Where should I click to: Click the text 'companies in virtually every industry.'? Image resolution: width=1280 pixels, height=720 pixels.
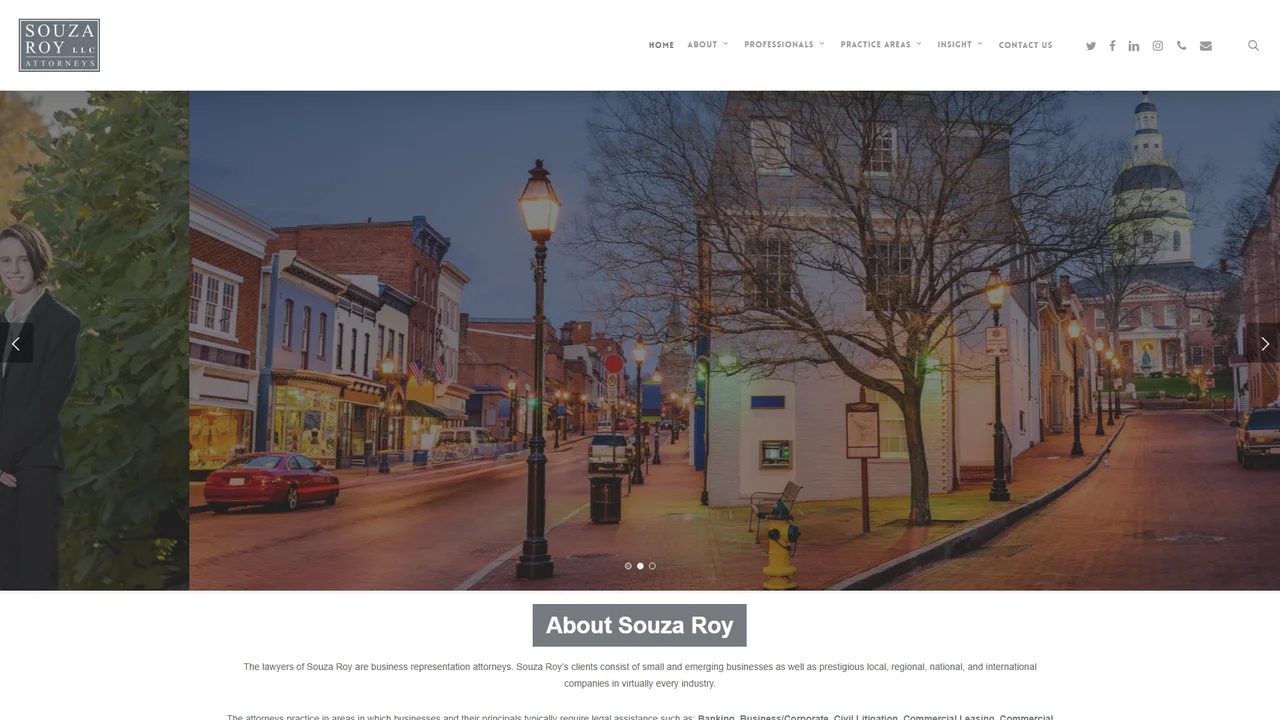640,684
